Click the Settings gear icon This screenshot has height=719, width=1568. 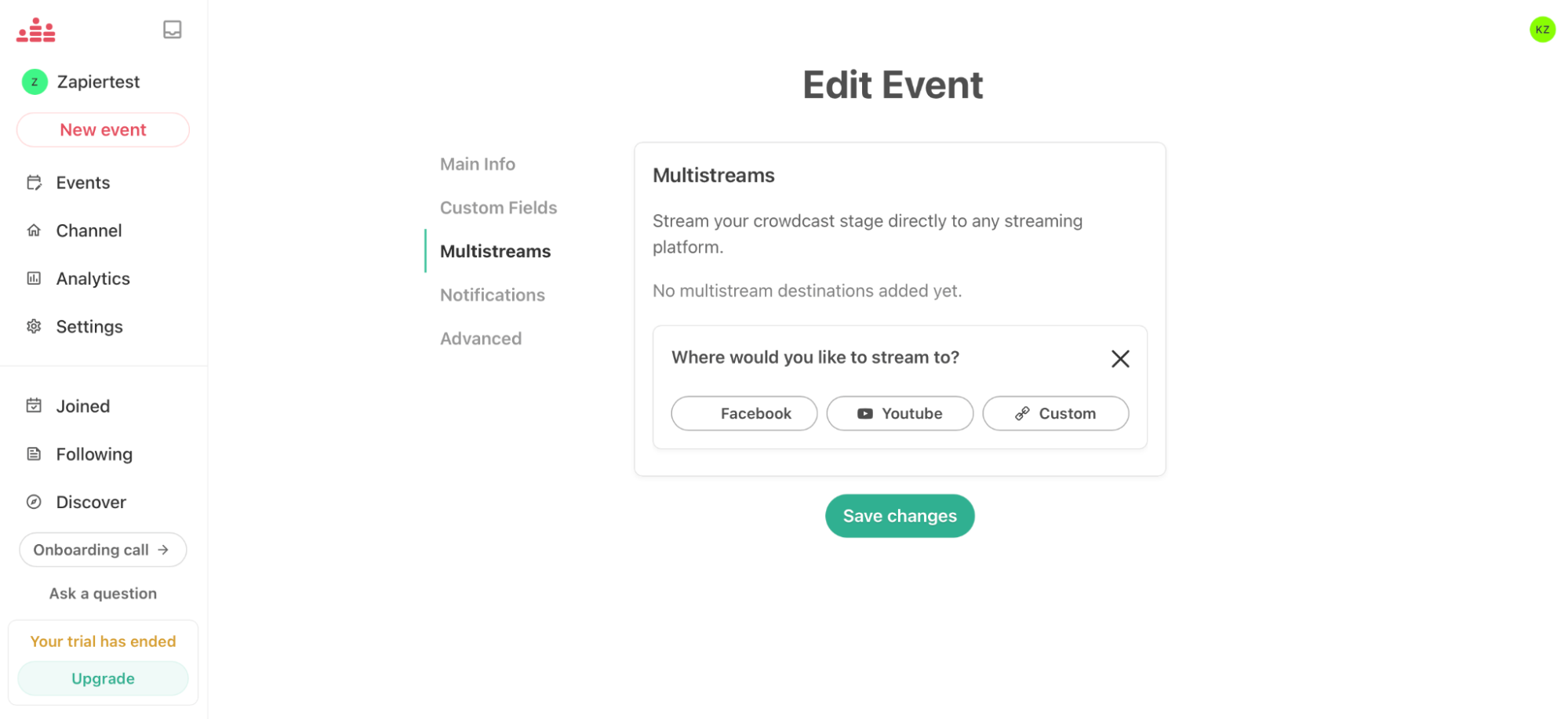(34, 326)
